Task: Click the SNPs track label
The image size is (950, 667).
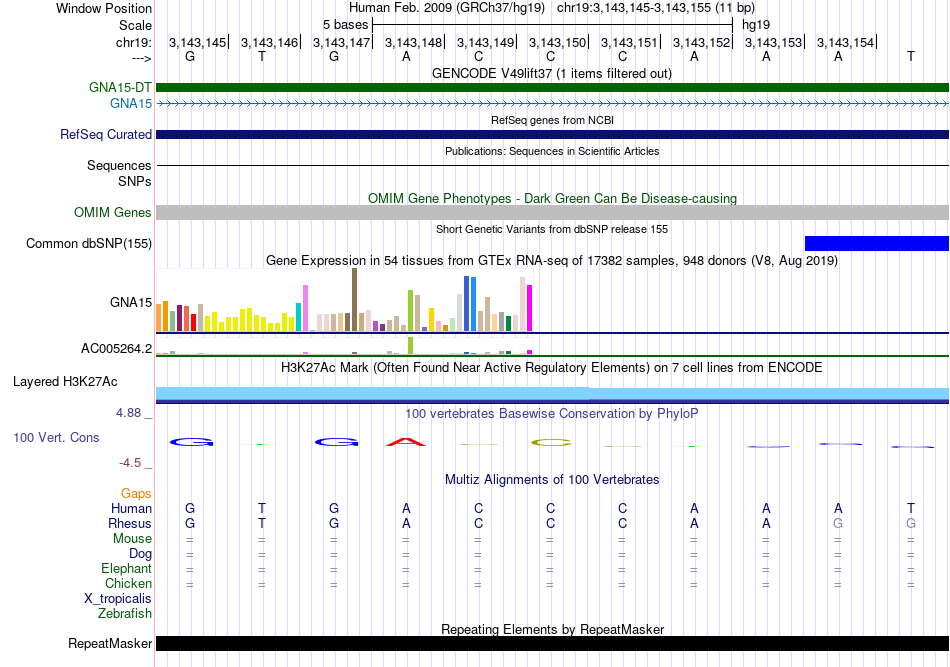Action: pyautogui.click(x=135, y=181)
